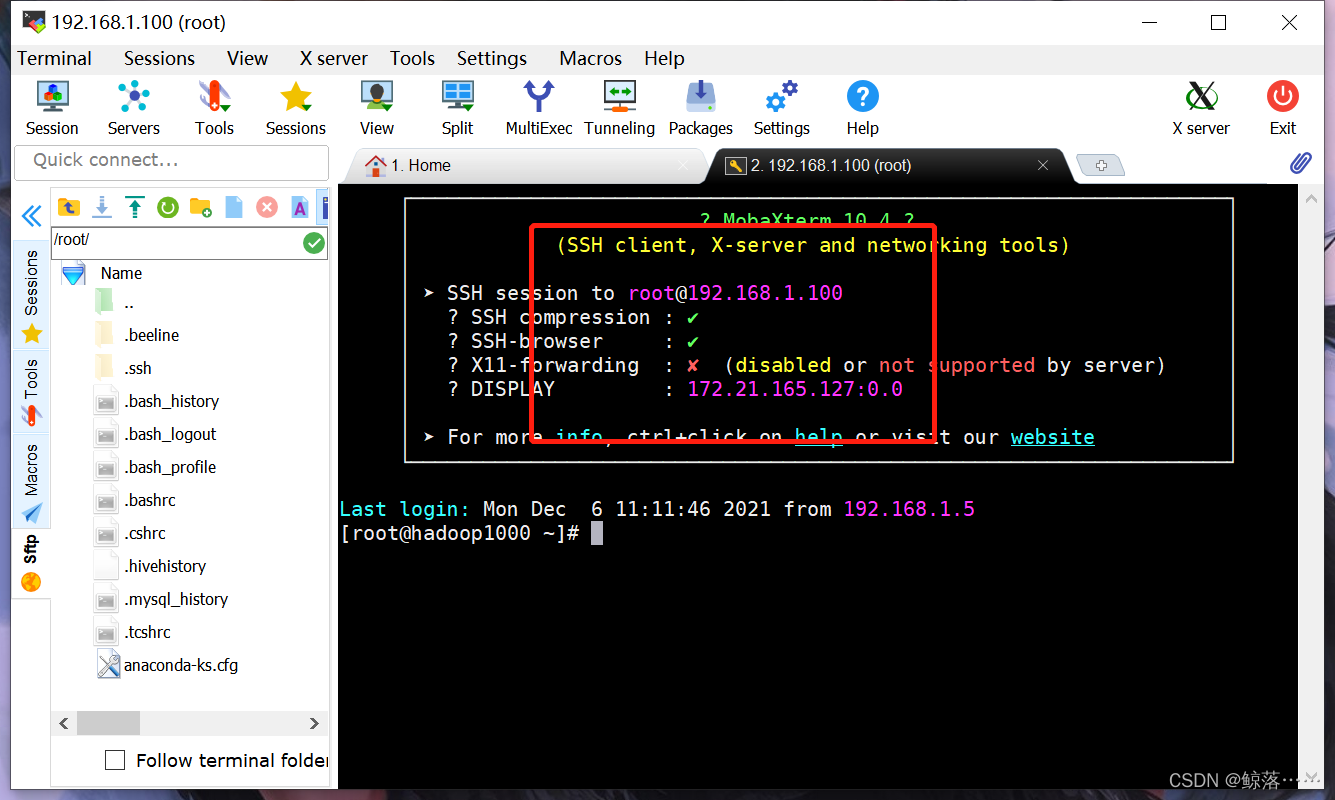1335x800 pixels.
Task: Open the Help toolbar icon
Action: (x=862, y=108)
